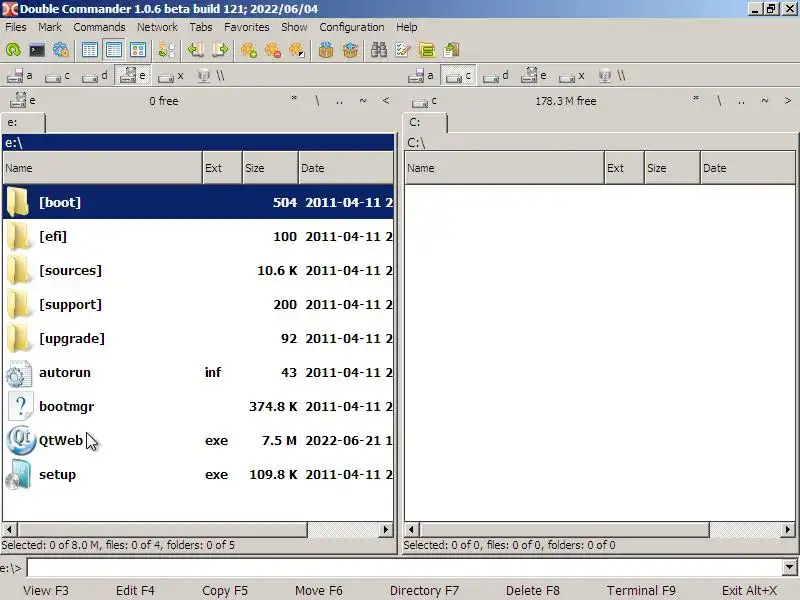
Task: Select drive a in left drive bar
Action: [20, 76]
